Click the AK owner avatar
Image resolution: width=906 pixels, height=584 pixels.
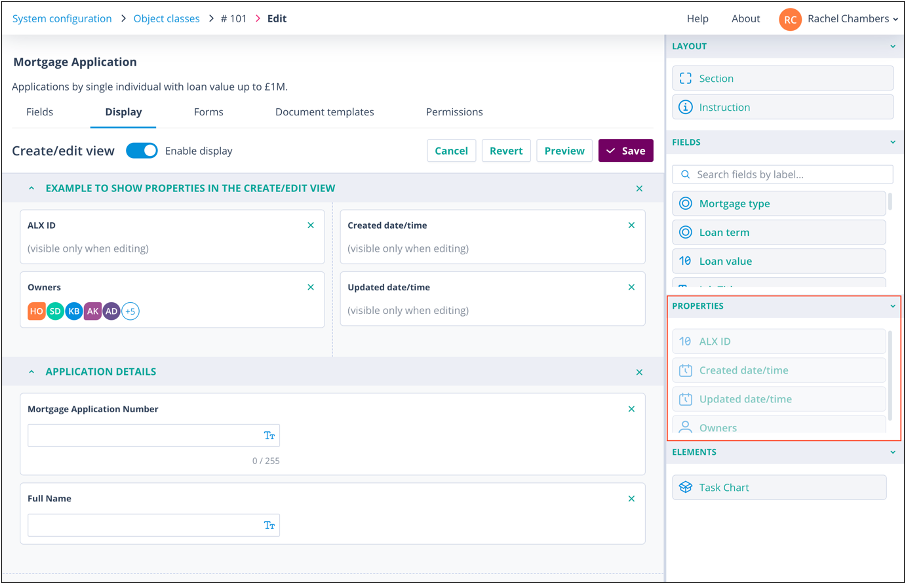click(x=92, y=311)
